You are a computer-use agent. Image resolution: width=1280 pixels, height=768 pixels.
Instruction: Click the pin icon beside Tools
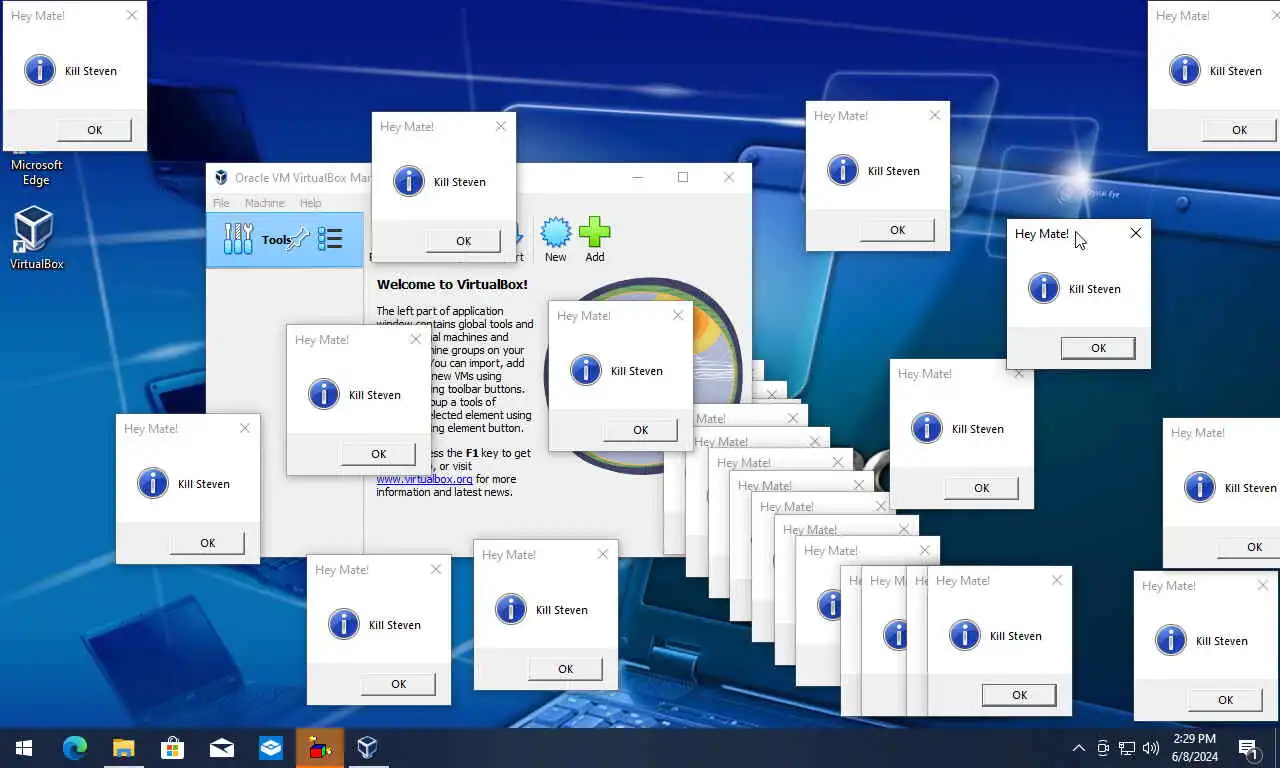pos(298,239)
